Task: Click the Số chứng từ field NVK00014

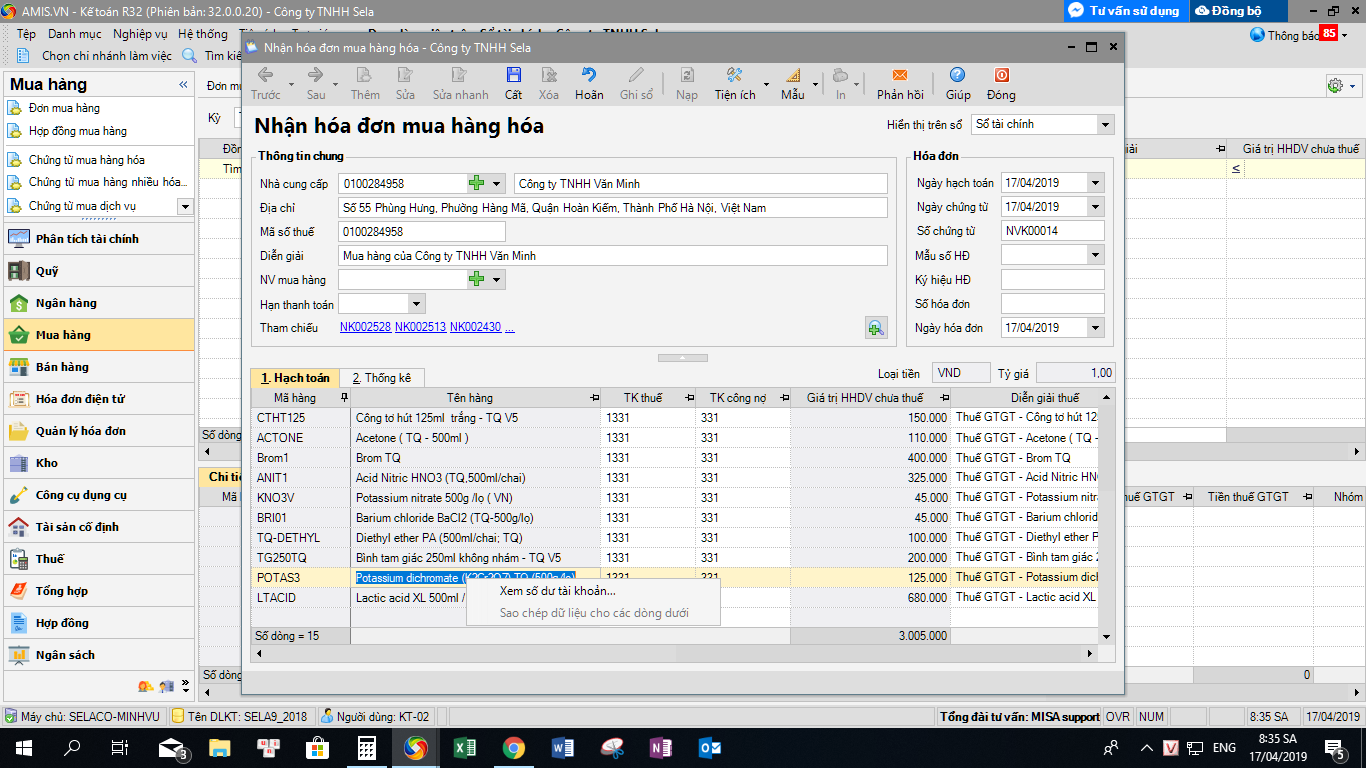Action: [x=1053, y=231]
